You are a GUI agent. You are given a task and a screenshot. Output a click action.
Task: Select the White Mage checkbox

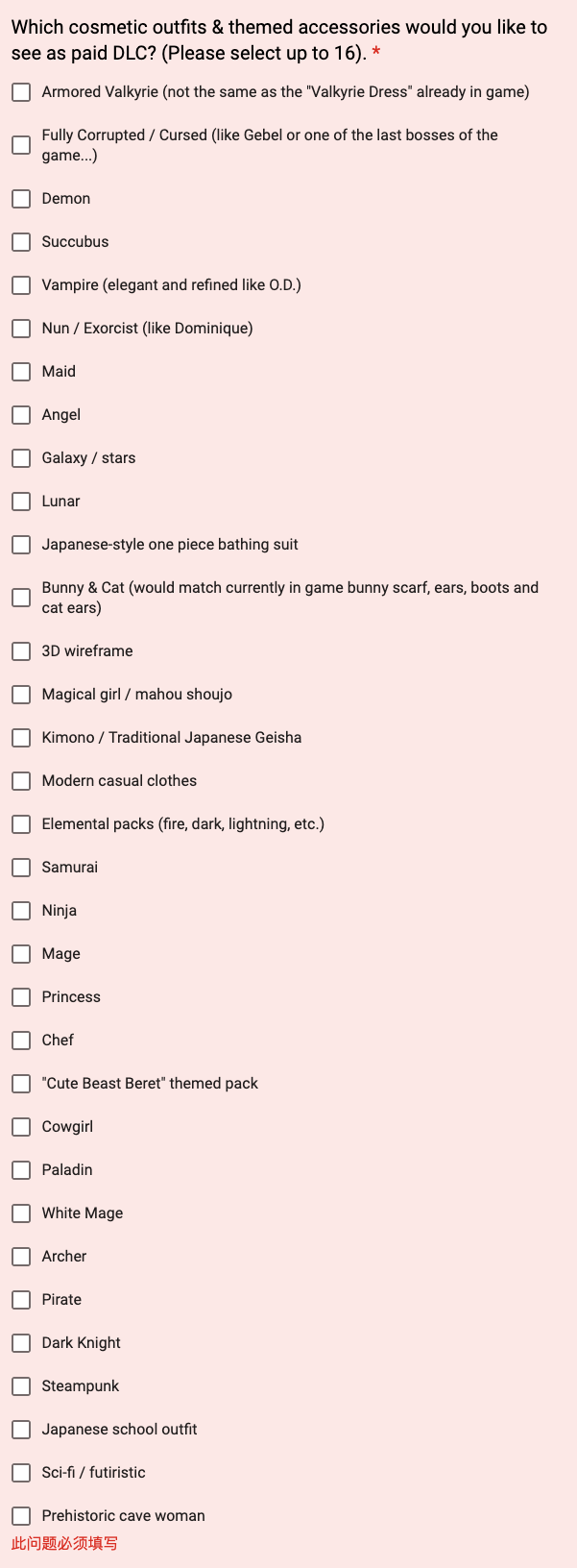(21, 1213)
